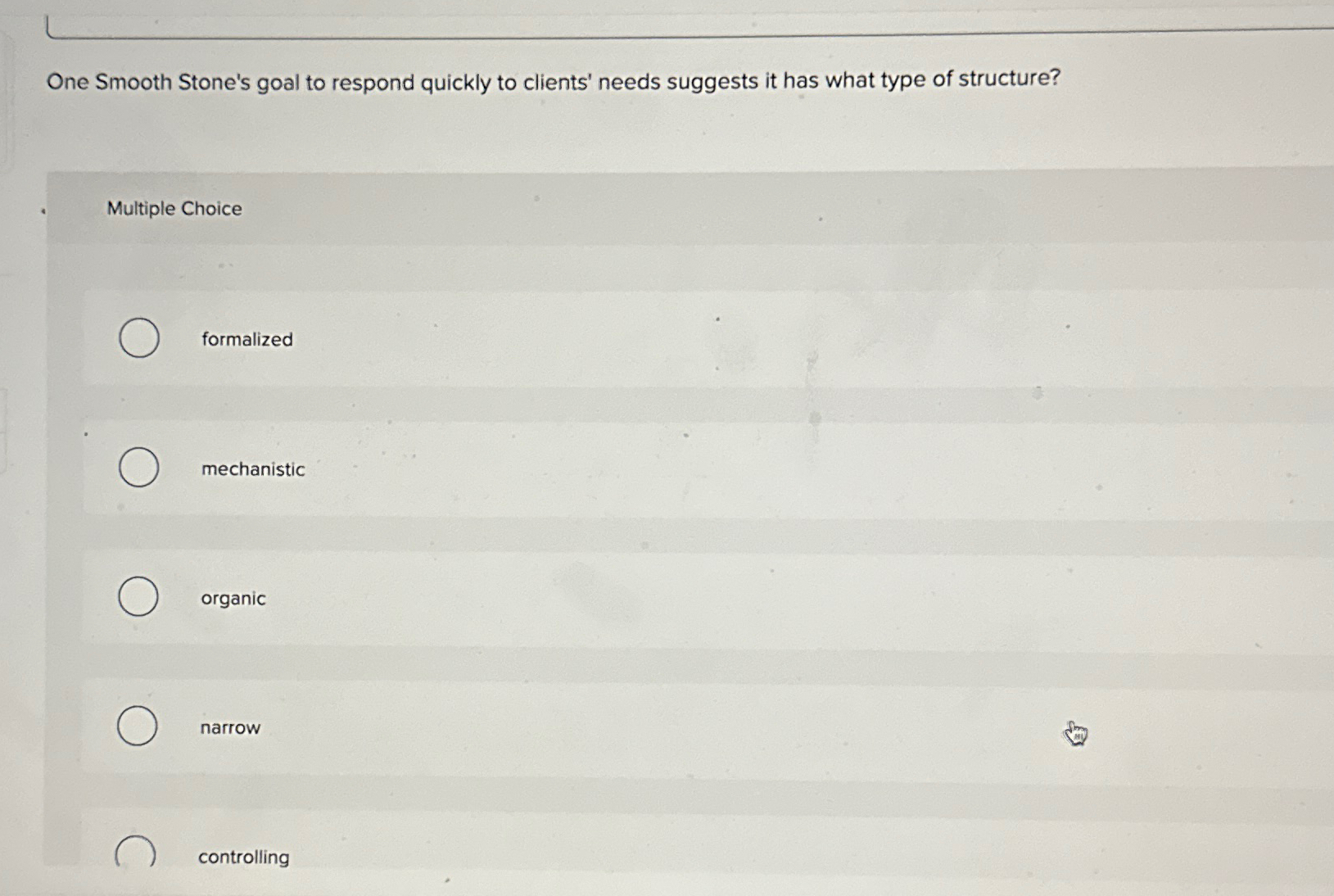Screen dimensions: 1334x896
Task: Click the controlling answer label
Action: [x=243, y=857]
